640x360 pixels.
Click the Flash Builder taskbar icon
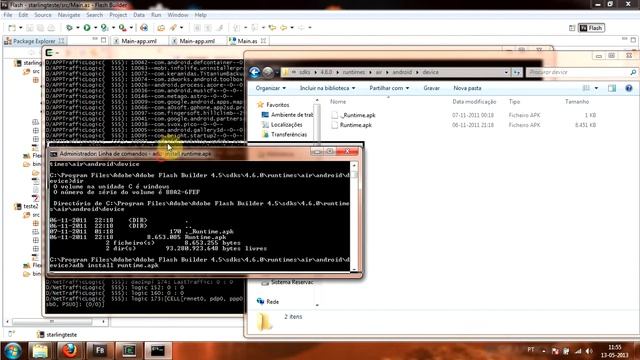pos(99,351)
